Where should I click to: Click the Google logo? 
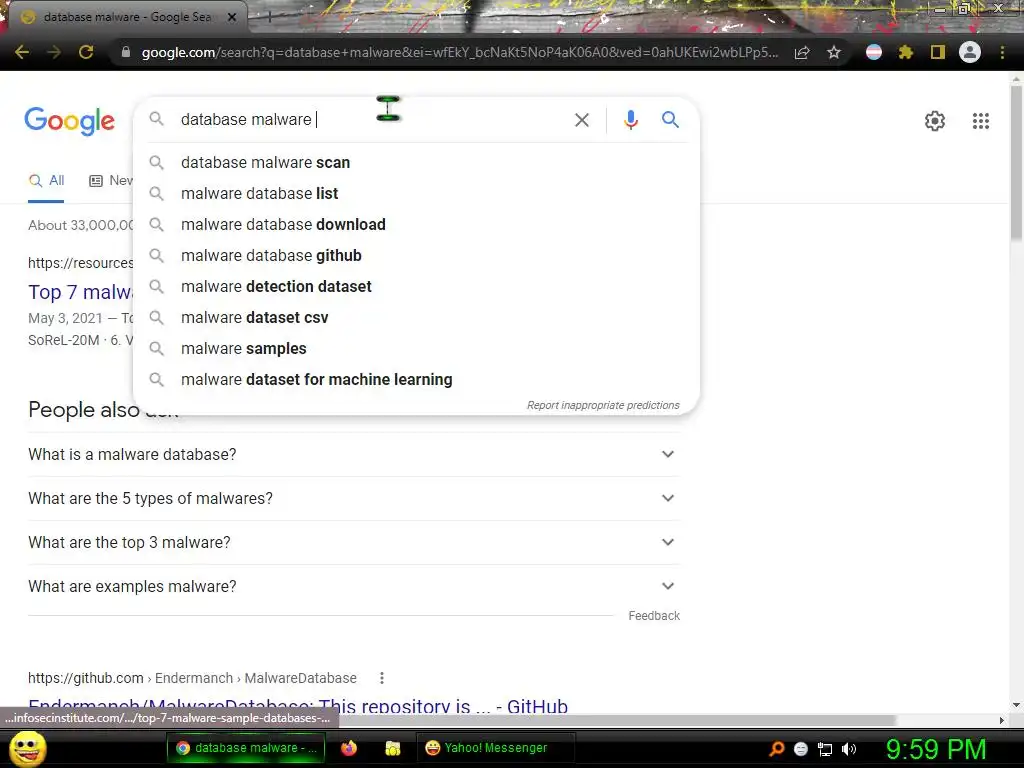pyautogui.click(x=69, y=121)
